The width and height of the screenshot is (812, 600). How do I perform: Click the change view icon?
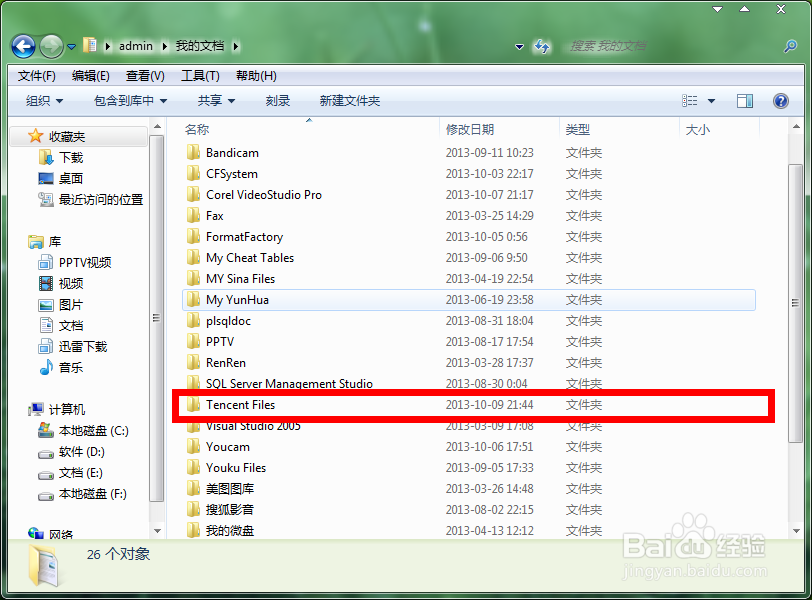(x=689, y=101)
